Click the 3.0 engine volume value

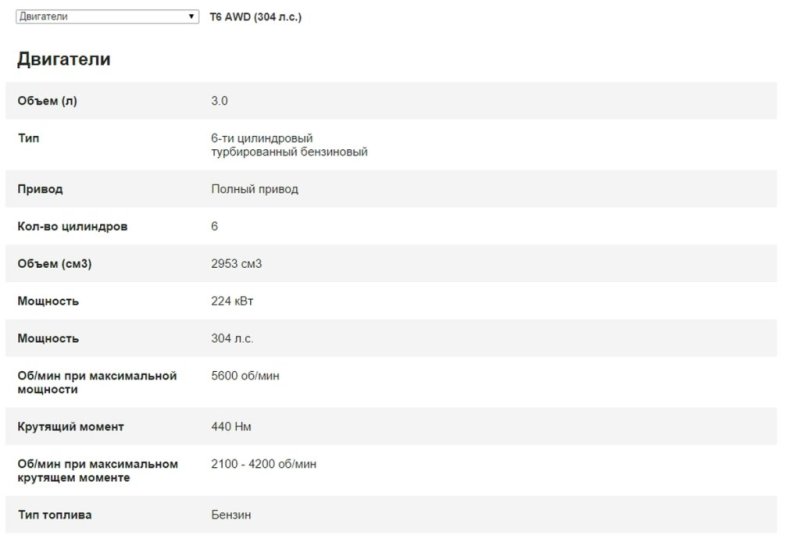pyautogui.click(x=220, y=101)
